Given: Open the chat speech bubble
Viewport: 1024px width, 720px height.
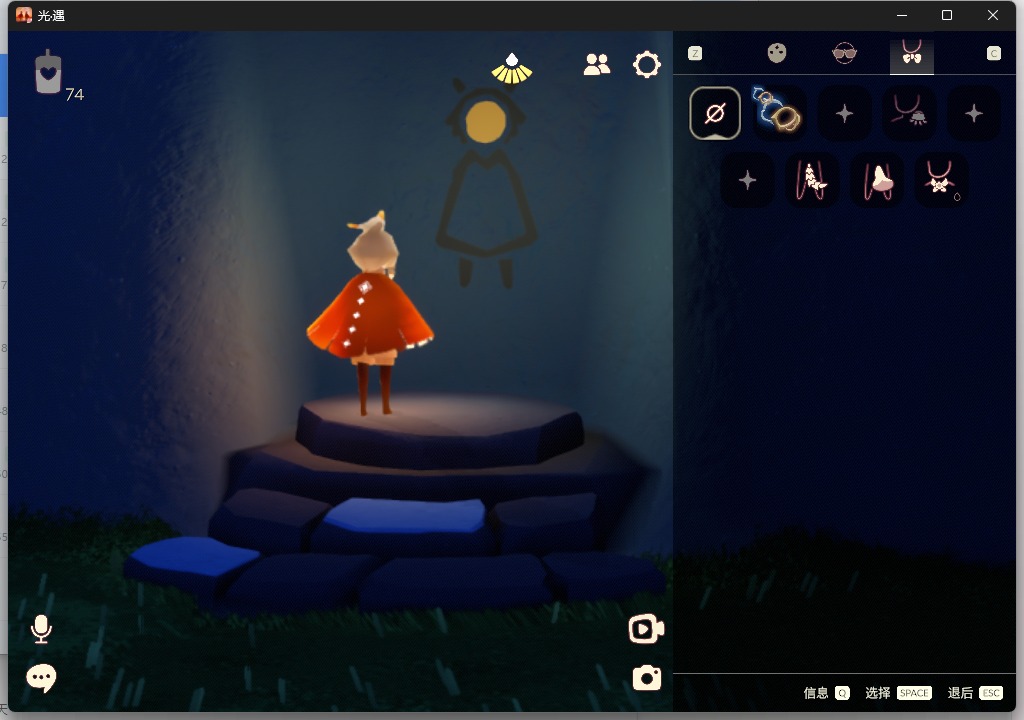Looking at the screenshot, I should tap(41, 678).
